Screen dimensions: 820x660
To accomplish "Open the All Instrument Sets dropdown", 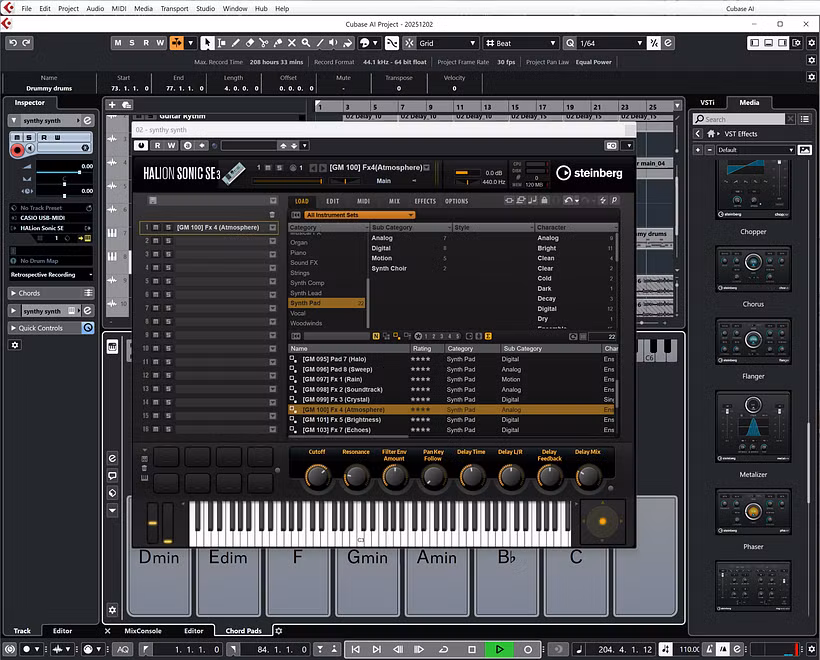I will [360, 215].
